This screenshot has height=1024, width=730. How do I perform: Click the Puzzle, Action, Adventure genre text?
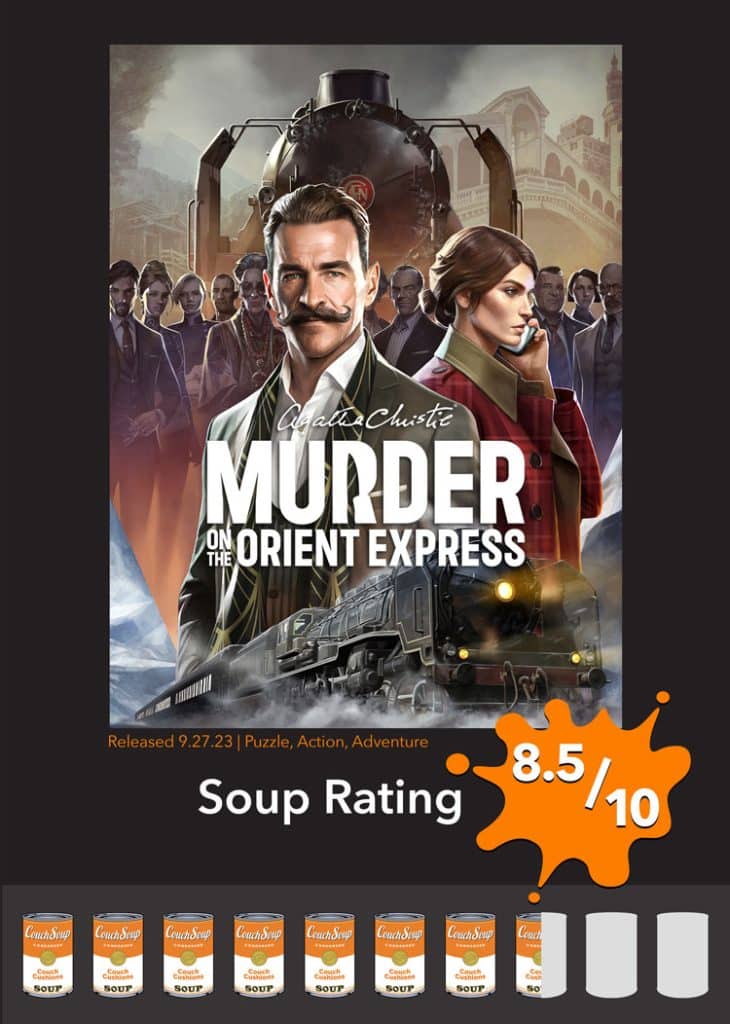coord(336,742)
